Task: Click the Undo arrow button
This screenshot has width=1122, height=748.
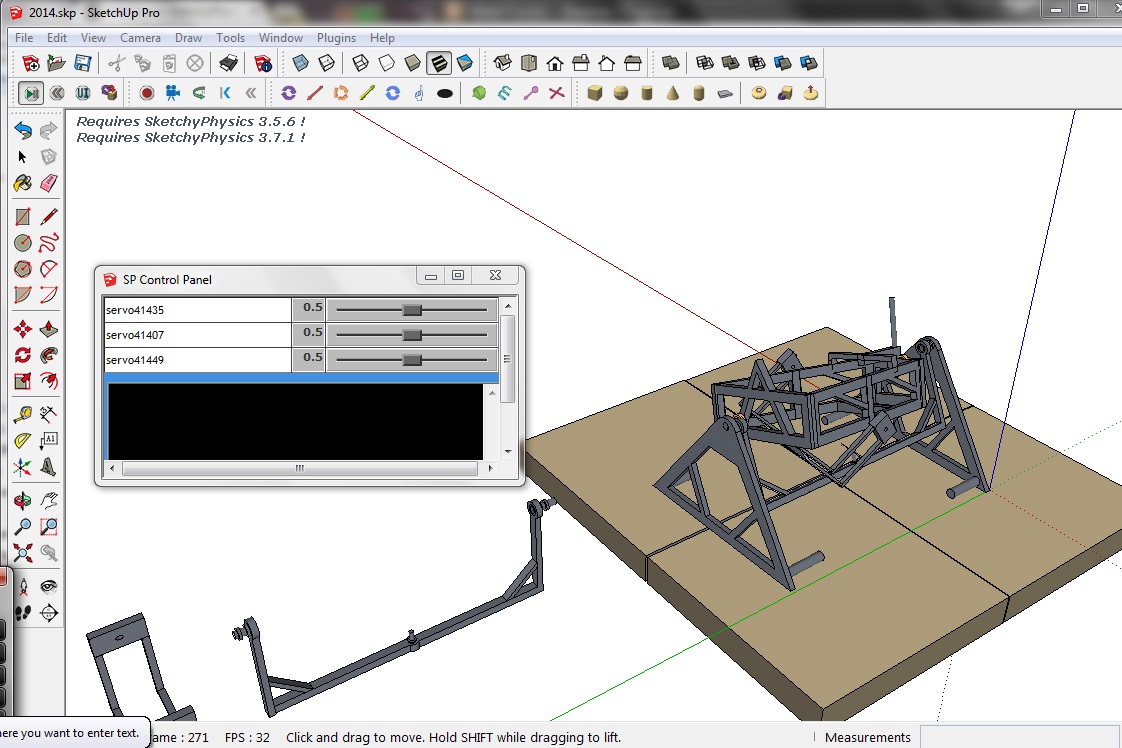Action: [23, 130]
